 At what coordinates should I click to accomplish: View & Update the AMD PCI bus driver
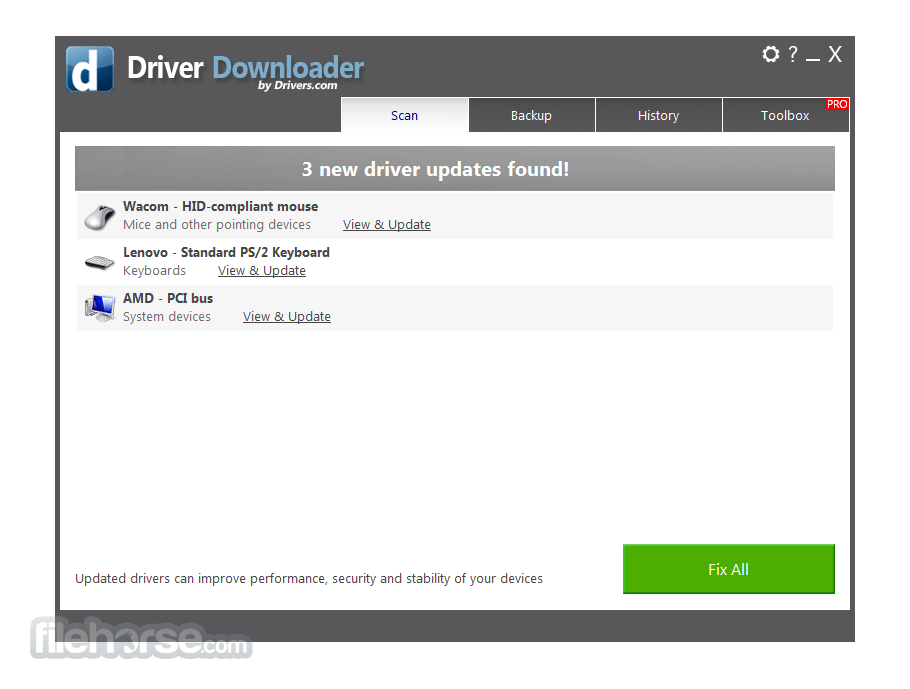[287, 316]
